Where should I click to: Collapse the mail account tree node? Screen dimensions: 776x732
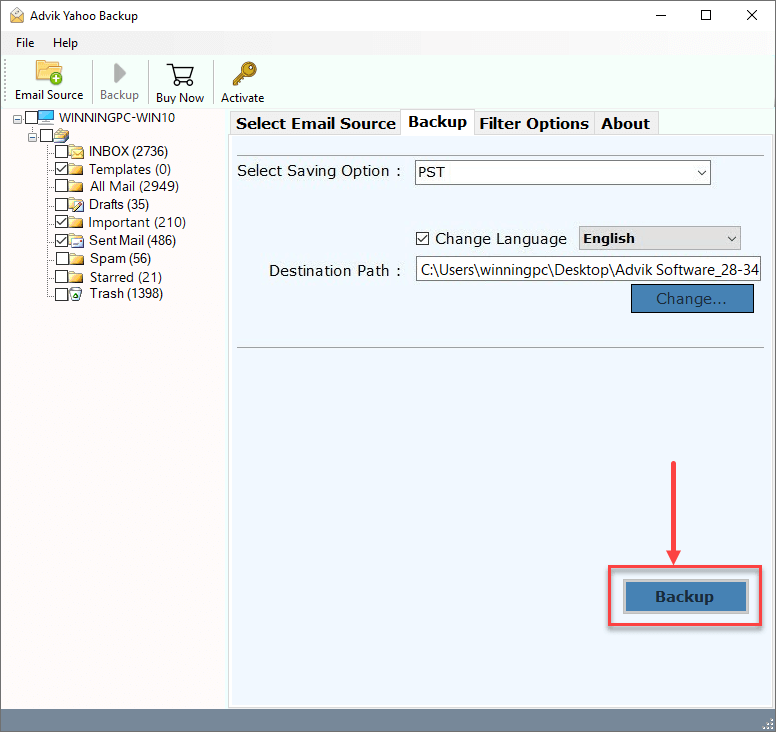pos(32,137)
